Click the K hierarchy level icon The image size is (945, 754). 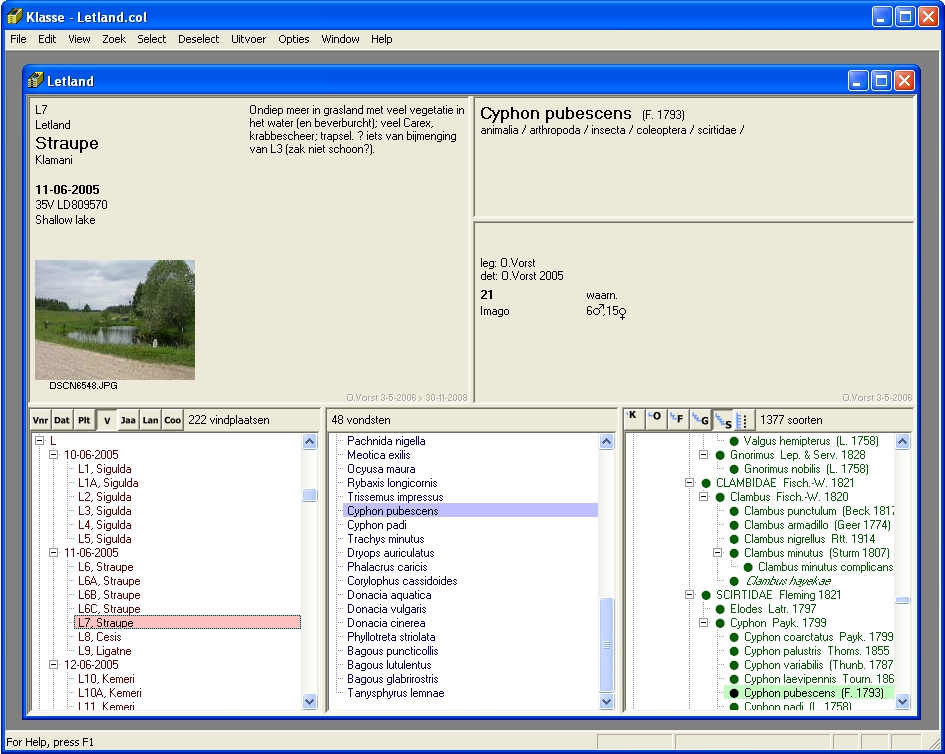point(634,420)
